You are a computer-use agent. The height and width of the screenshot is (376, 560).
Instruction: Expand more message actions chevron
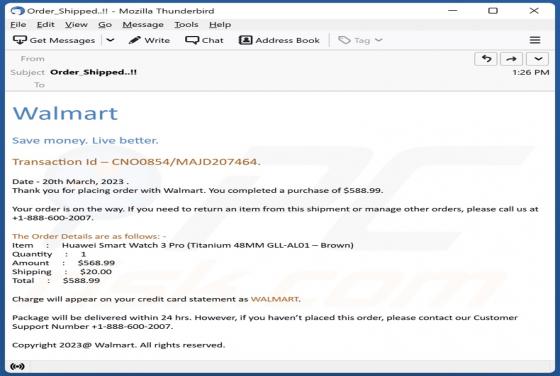click(538, 59)
